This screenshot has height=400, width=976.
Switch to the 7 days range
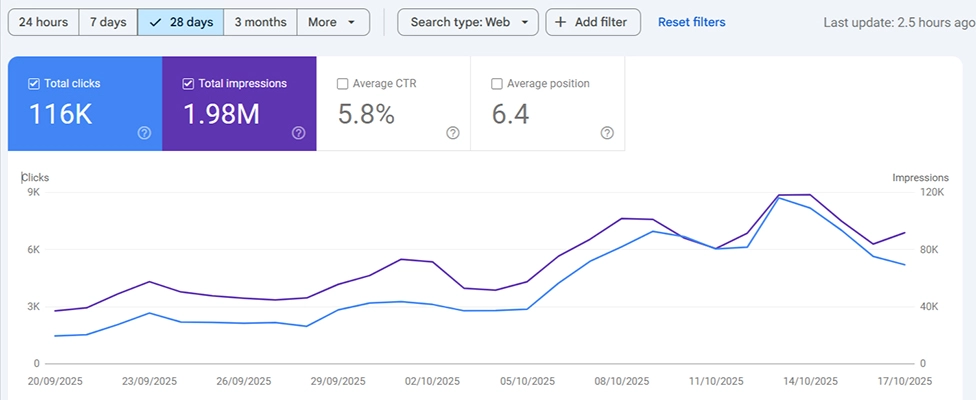108,22
